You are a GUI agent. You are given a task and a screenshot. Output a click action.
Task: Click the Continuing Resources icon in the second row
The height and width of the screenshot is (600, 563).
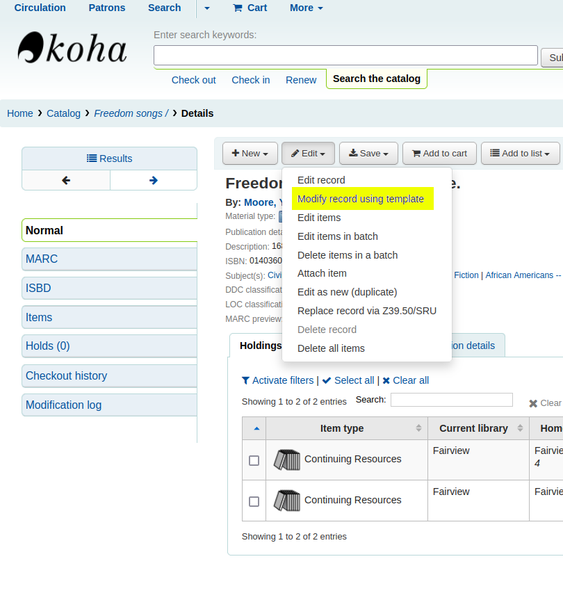click(x=287, y=501)
